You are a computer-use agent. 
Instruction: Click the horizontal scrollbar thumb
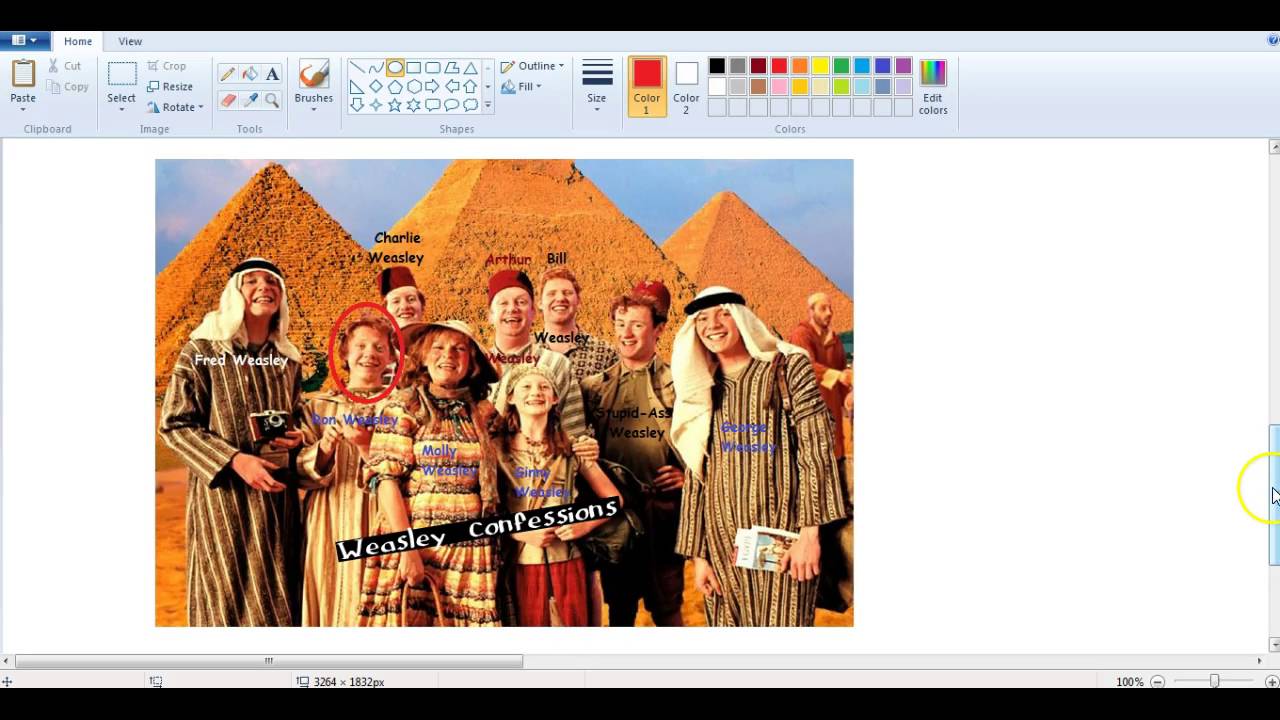coord(268,660)
